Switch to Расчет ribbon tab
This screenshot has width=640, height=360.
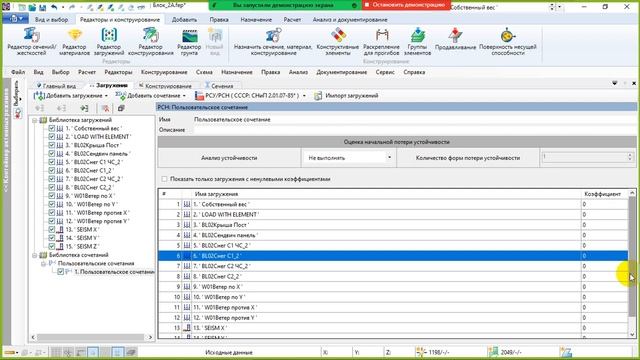pos(292,20)
